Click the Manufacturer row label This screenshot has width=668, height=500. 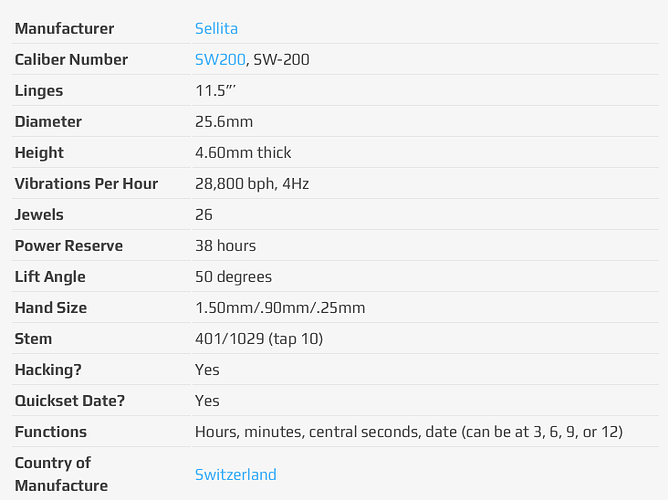(x=64, y=29)
